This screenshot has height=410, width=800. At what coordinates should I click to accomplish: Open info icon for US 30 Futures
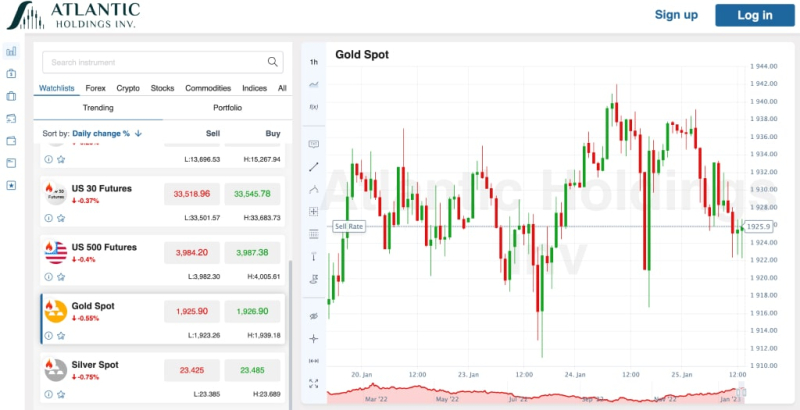[48, 218]
